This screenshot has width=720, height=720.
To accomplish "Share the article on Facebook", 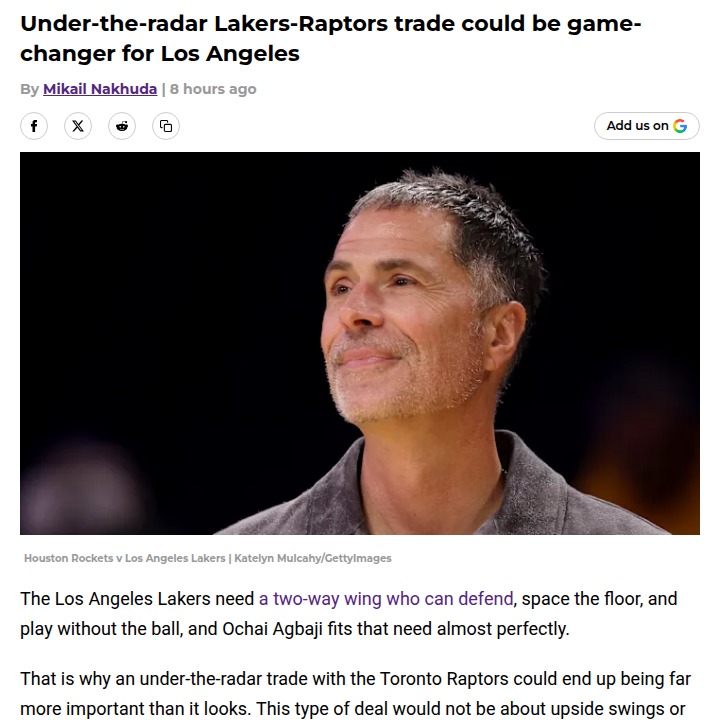I will coord(34,126).
